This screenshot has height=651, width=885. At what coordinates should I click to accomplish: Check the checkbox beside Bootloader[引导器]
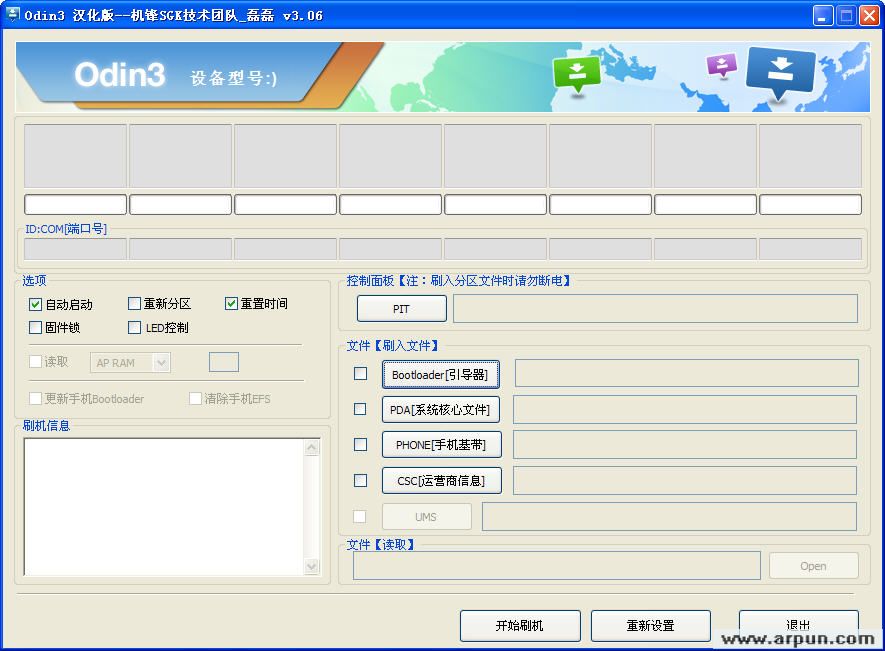click(x=360, y=373)
